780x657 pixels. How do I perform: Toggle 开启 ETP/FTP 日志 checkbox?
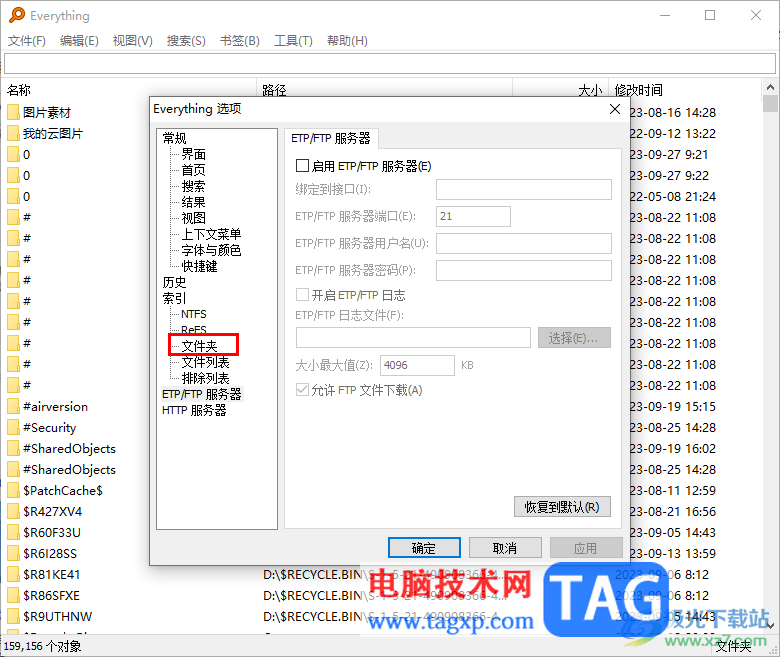(302, 295)
